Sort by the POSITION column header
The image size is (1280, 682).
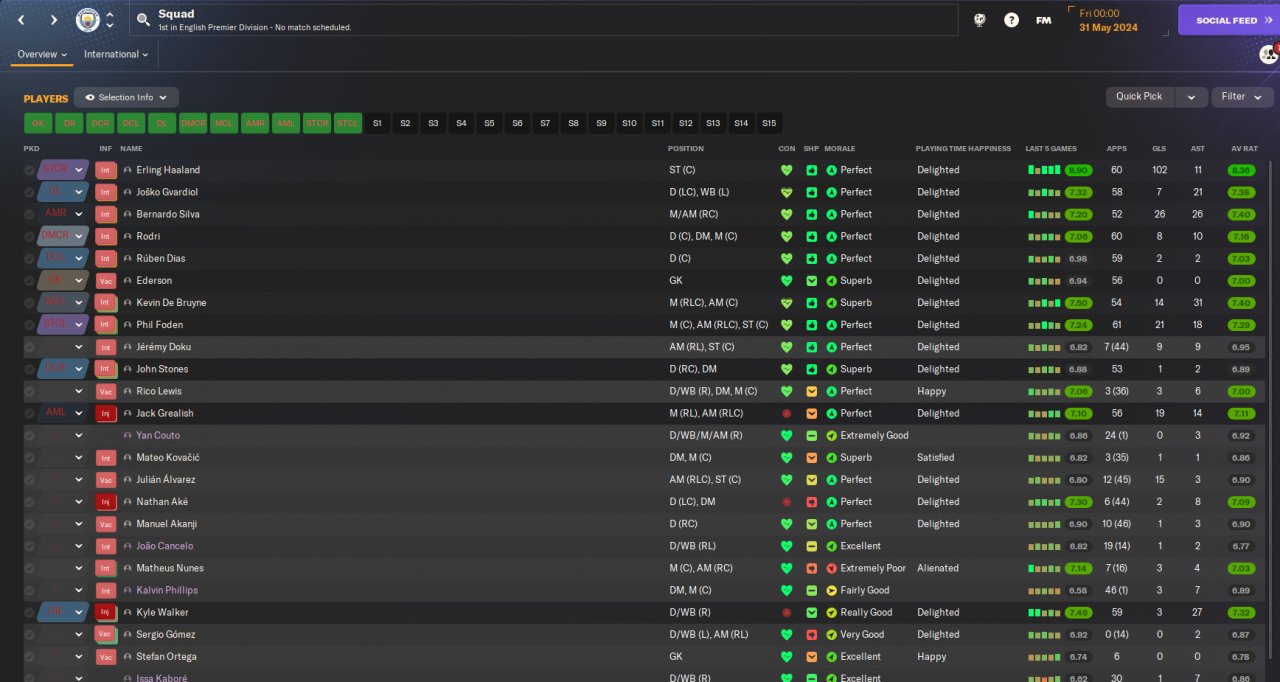pos(686,149)
